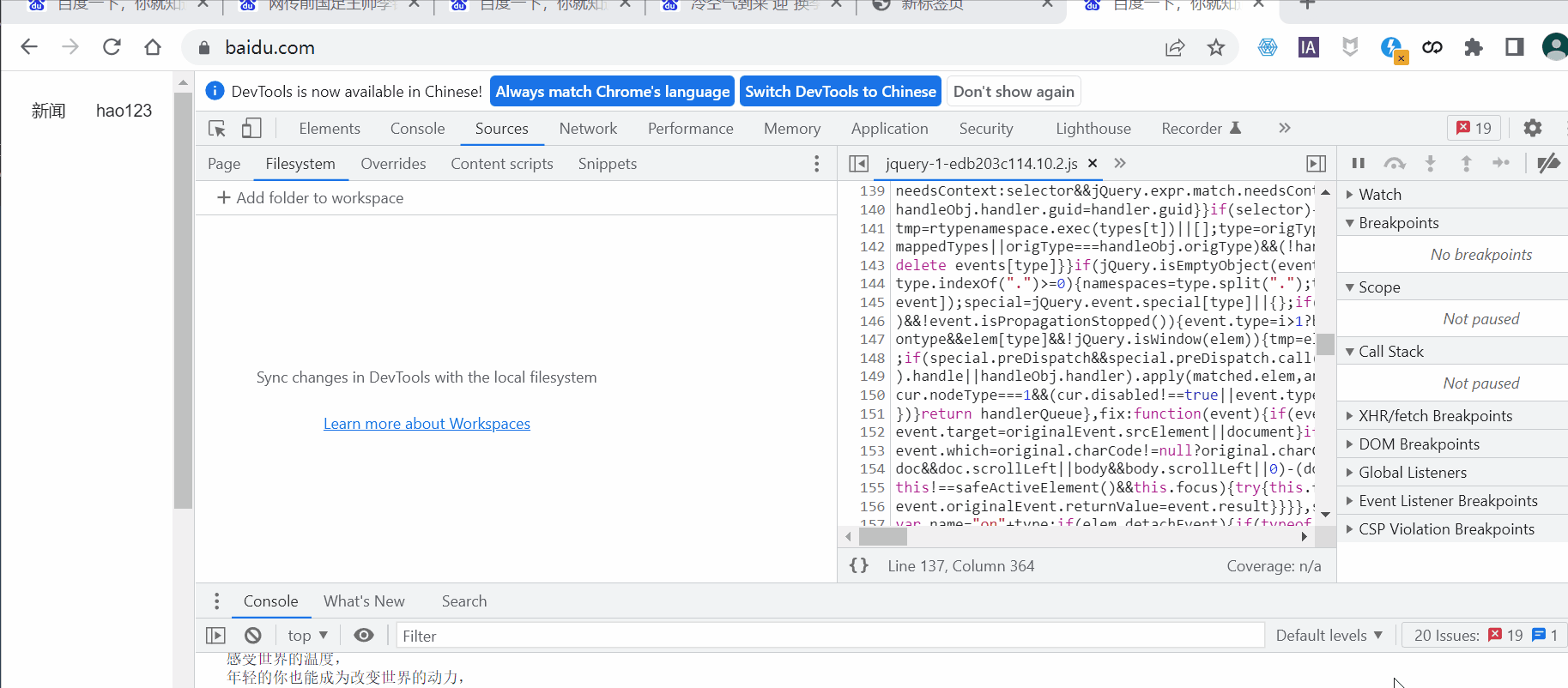Show the console sidebar icon

click(215, 636)
